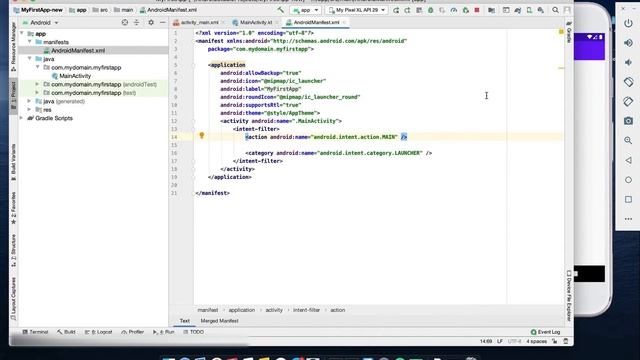Open the Terminal tool window
The width and height of the screenshot is (640, 360).
click(35, 332)
